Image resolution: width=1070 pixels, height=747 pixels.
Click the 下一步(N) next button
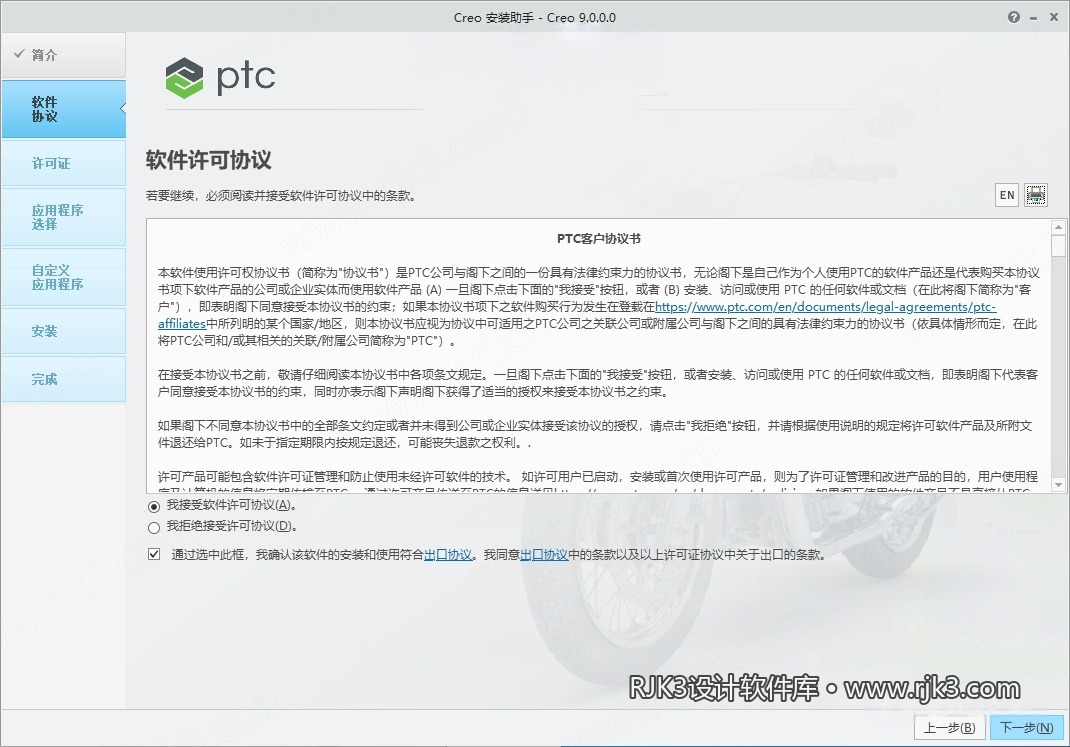click(x=1026, y=728)
